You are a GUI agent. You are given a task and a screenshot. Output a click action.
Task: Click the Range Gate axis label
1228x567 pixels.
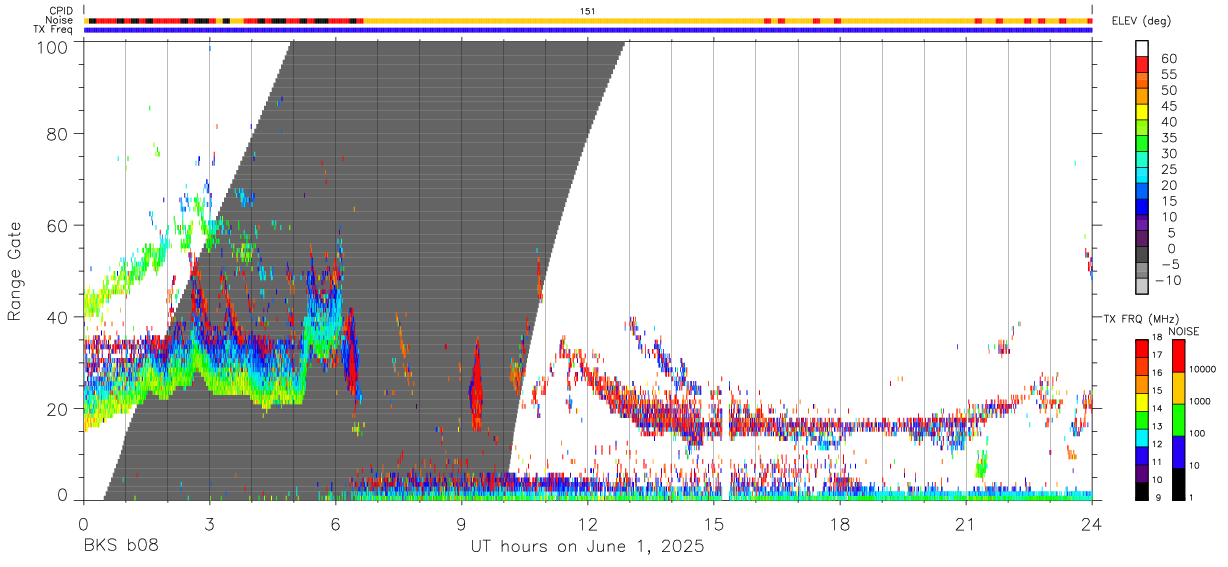[x=15, y=272]
